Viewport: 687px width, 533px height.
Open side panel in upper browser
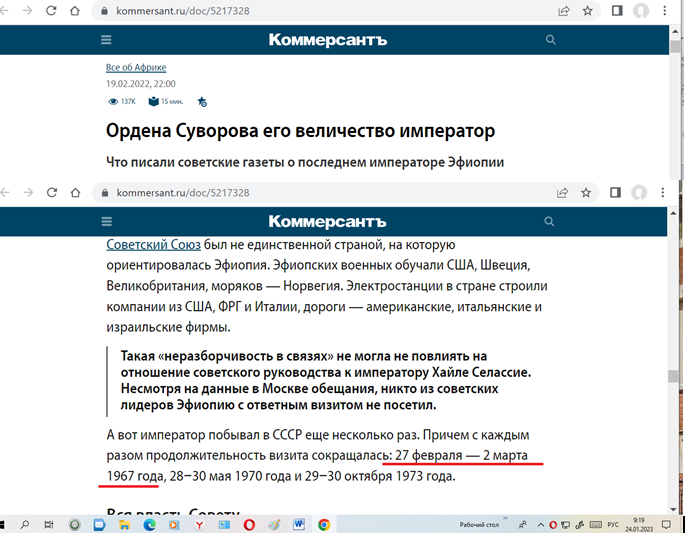[617, 11]
